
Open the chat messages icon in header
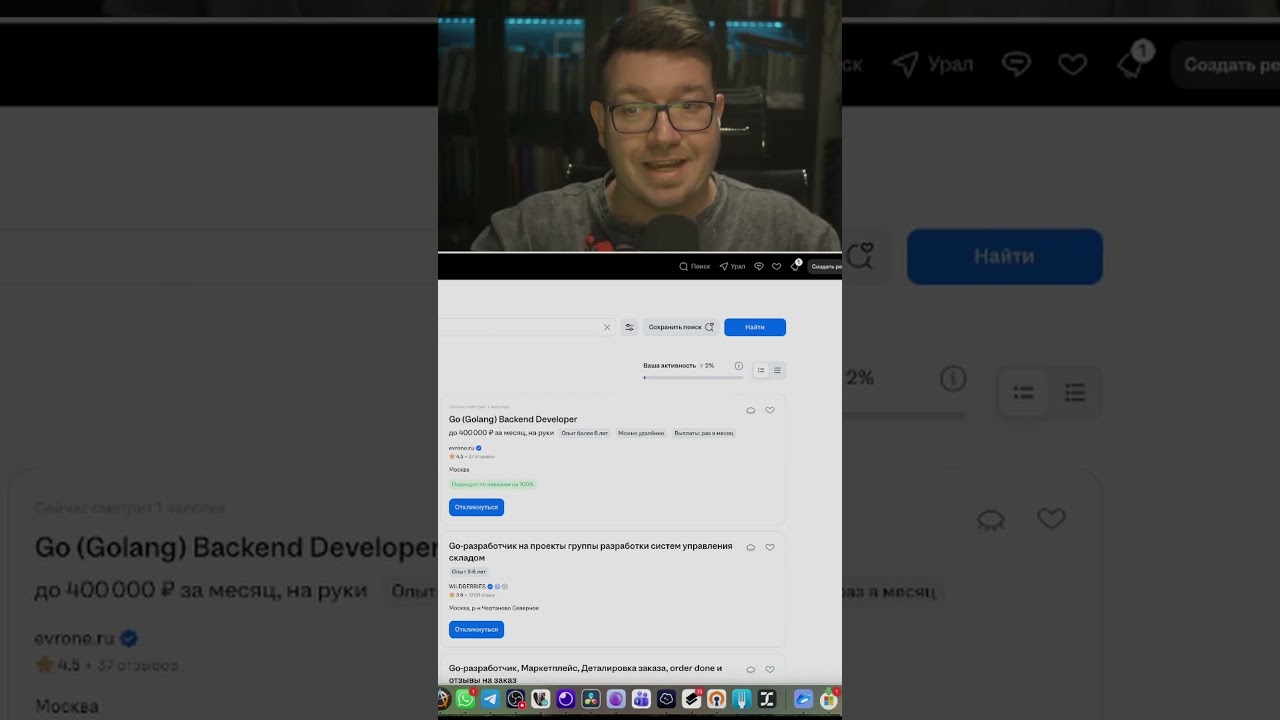[759, 266]
